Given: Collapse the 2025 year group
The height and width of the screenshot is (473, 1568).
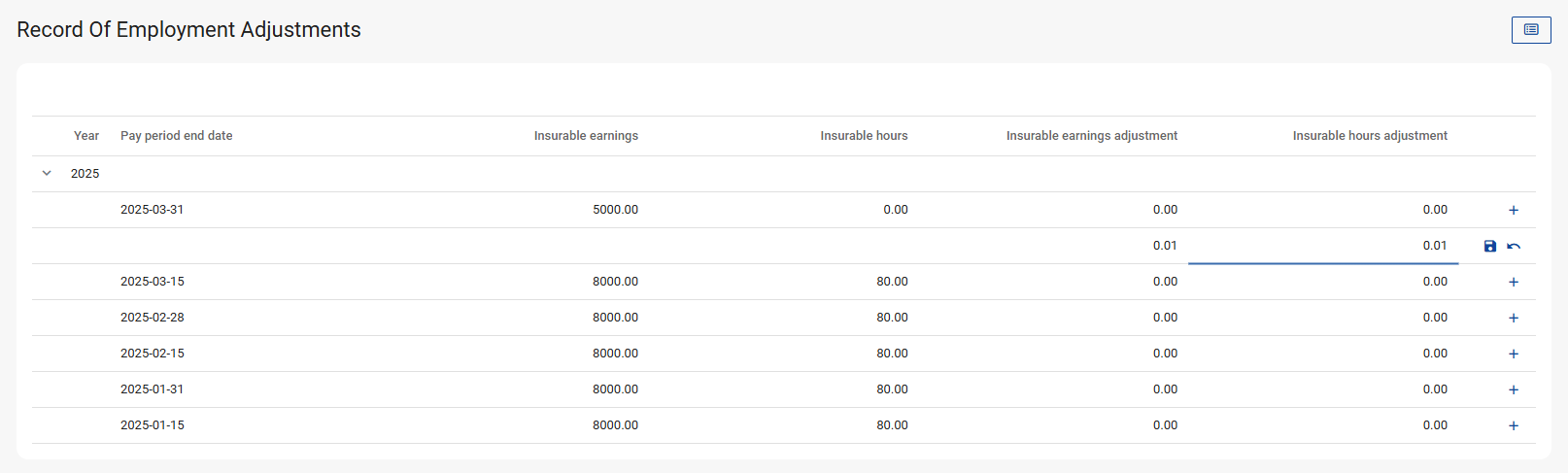Looking at the screenshot, I should 47,174.
